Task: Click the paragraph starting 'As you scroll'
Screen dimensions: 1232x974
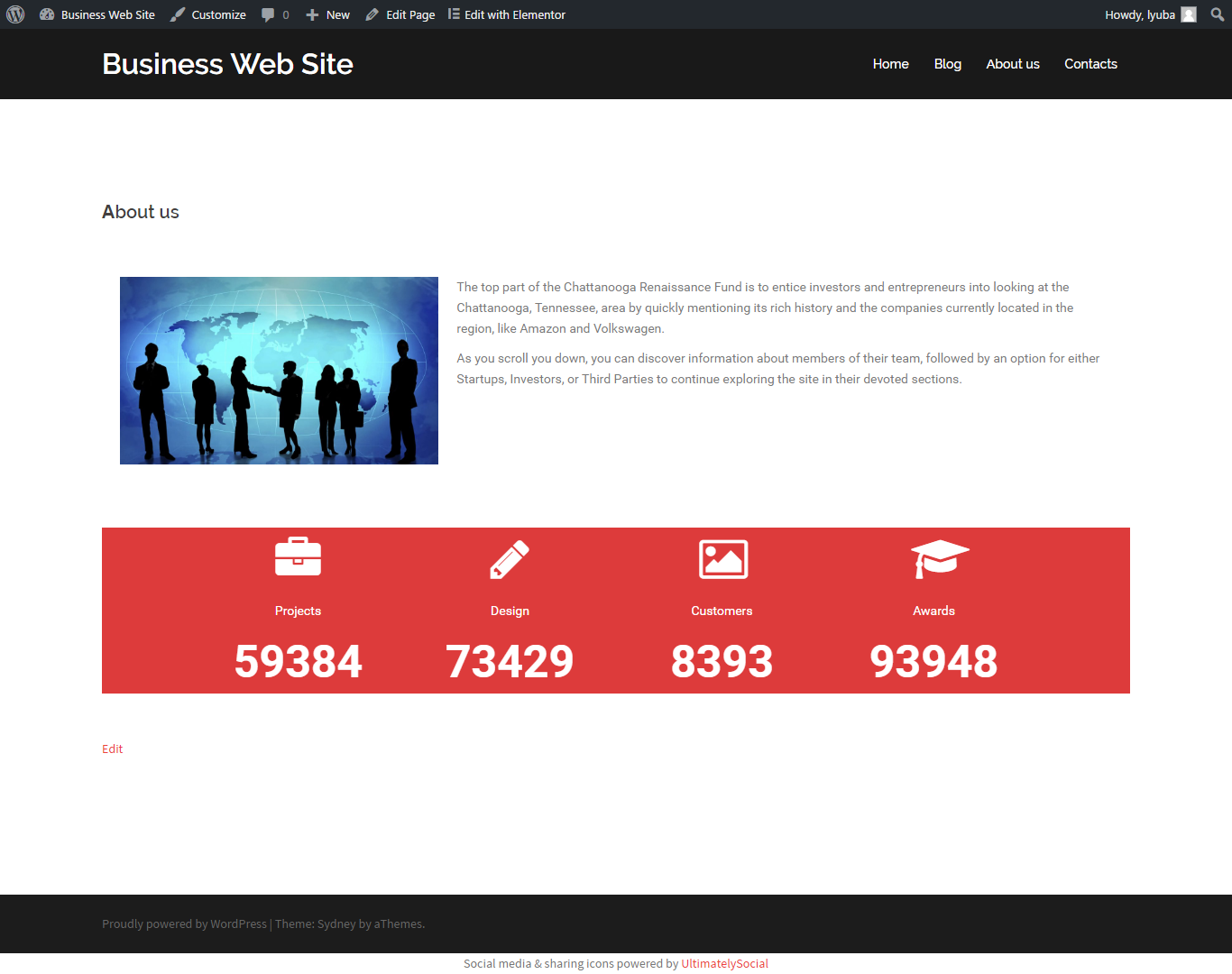Action: [777, 369]
